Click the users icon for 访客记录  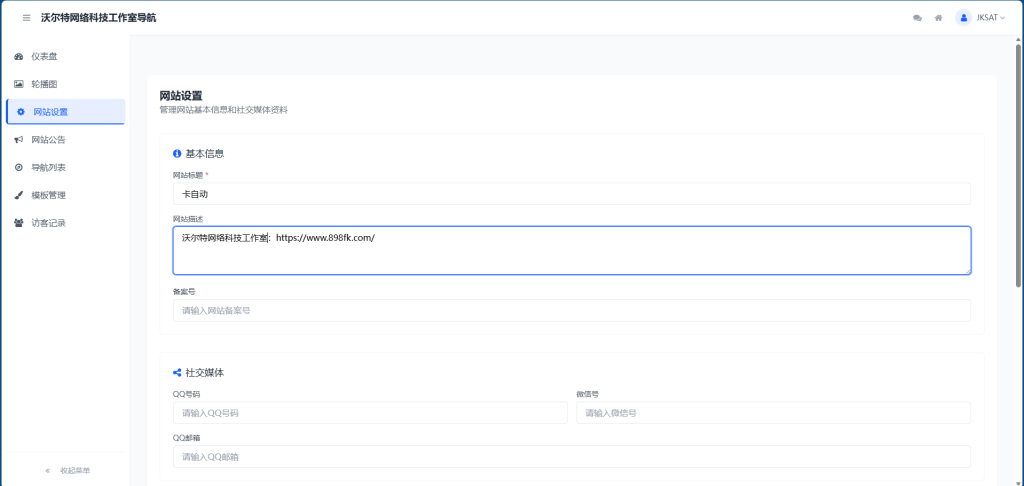19,223
